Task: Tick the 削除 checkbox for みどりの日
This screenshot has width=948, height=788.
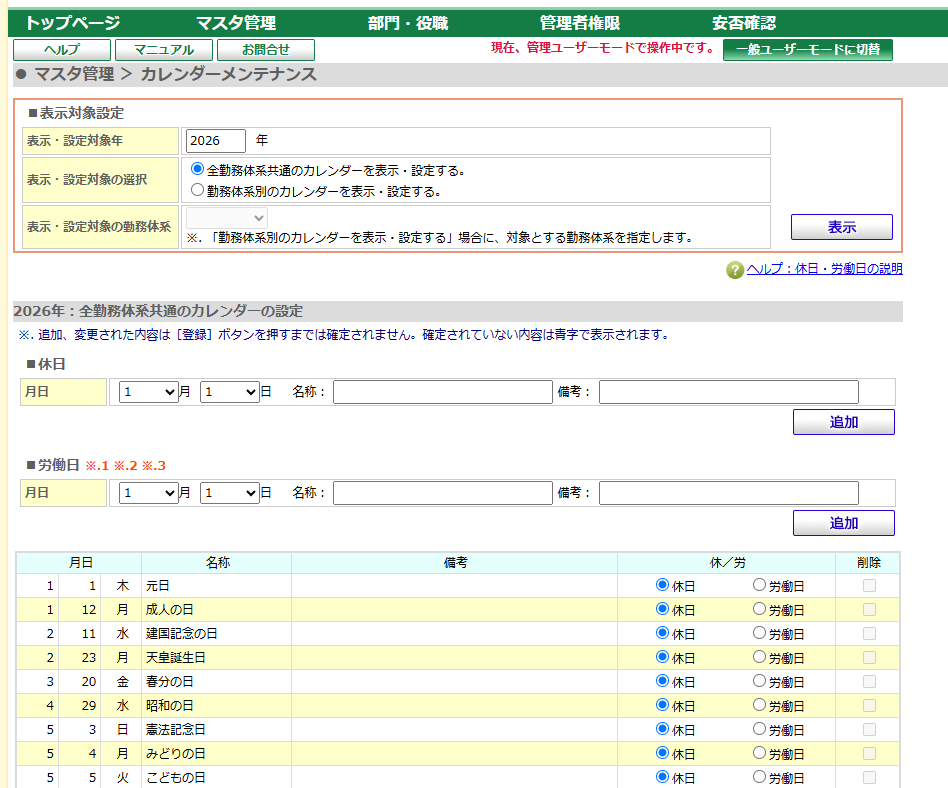Action: coord(869,754)
